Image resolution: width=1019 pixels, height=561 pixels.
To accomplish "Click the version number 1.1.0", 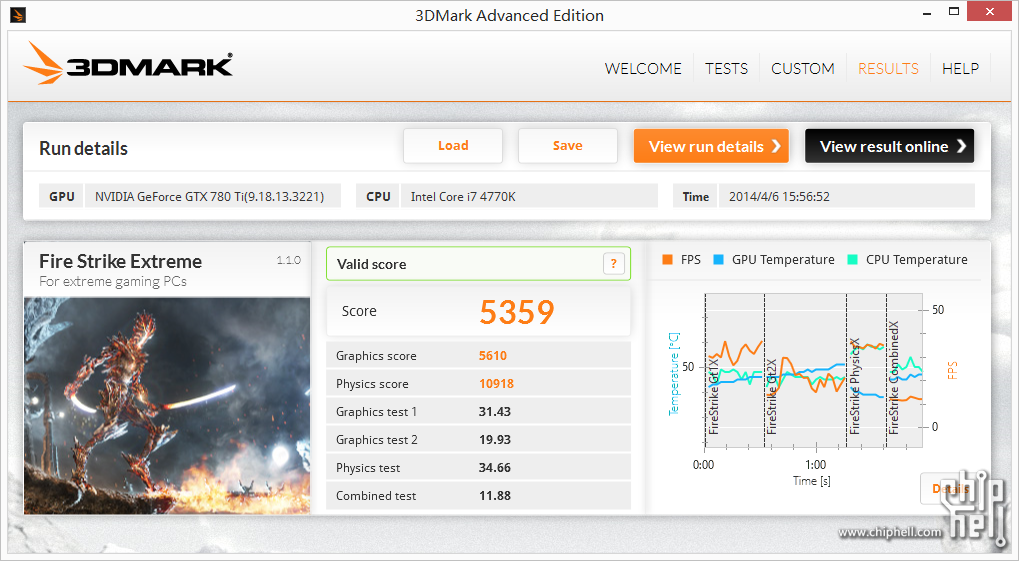I will coord(289,260).
